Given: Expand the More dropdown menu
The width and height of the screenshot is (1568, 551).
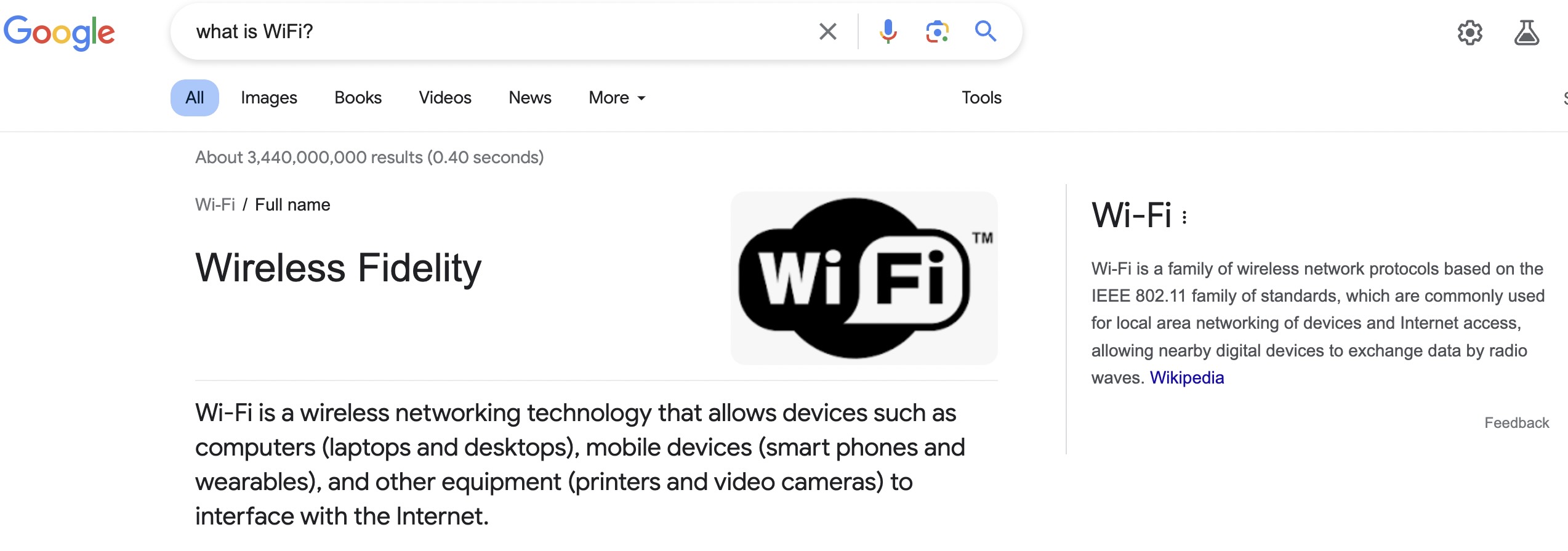Looking at the screenshot, I should (617, 98).
